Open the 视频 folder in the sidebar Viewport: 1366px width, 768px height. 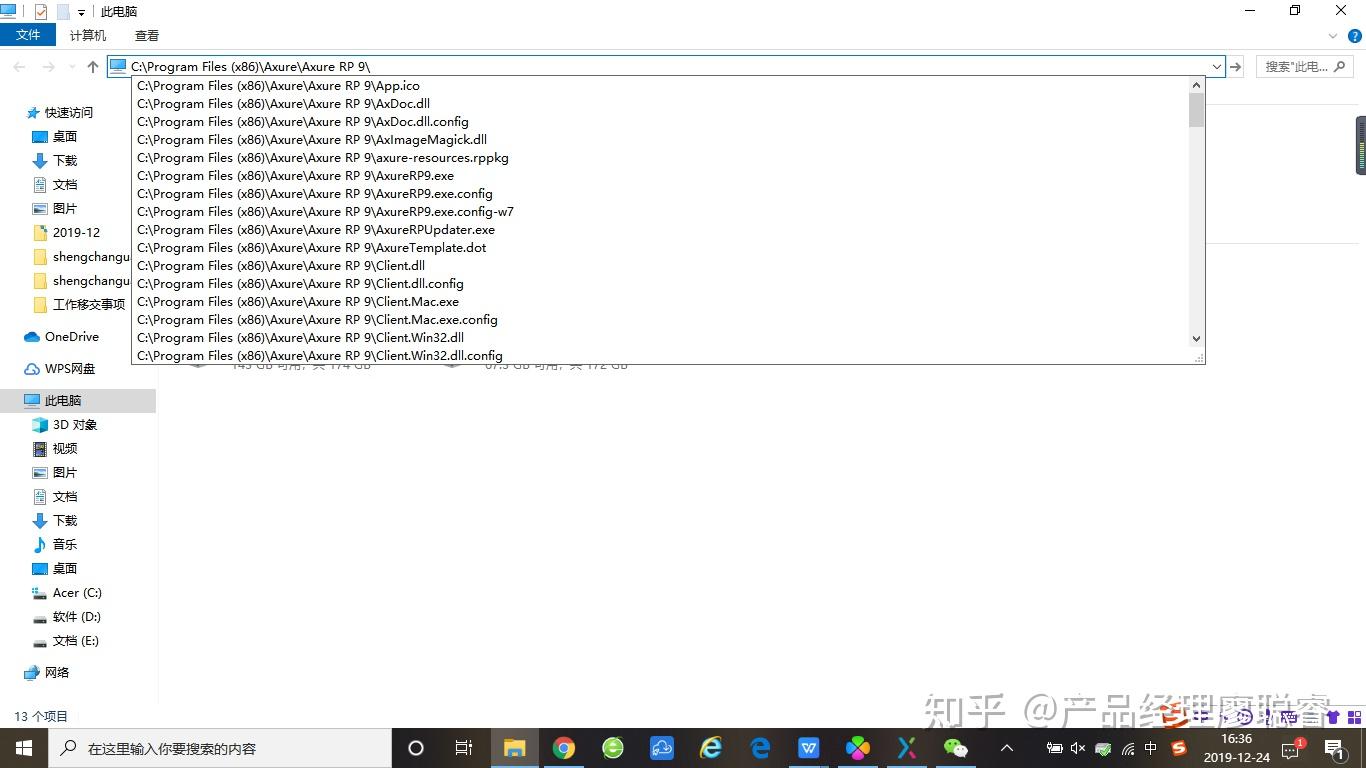click(65, 449)
